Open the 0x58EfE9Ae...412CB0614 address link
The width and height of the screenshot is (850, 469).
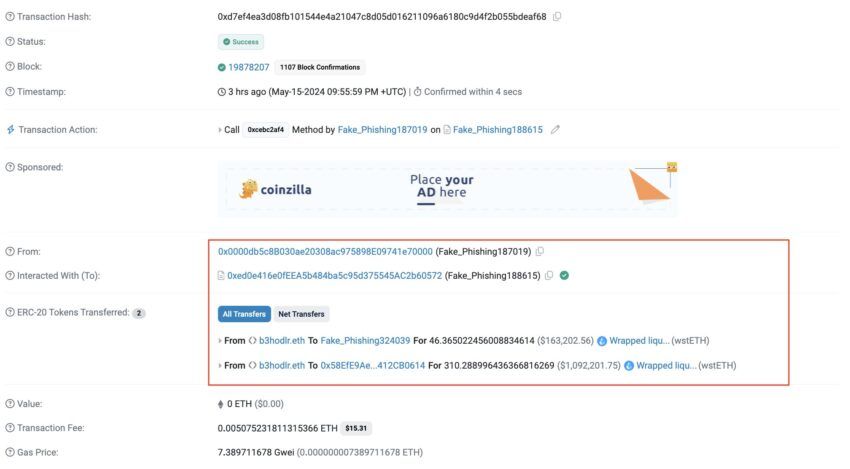click(372, 365)
